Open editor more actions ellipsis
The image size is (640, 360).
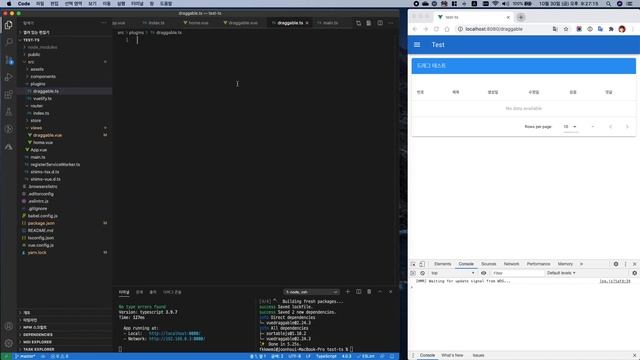[391, 23]
